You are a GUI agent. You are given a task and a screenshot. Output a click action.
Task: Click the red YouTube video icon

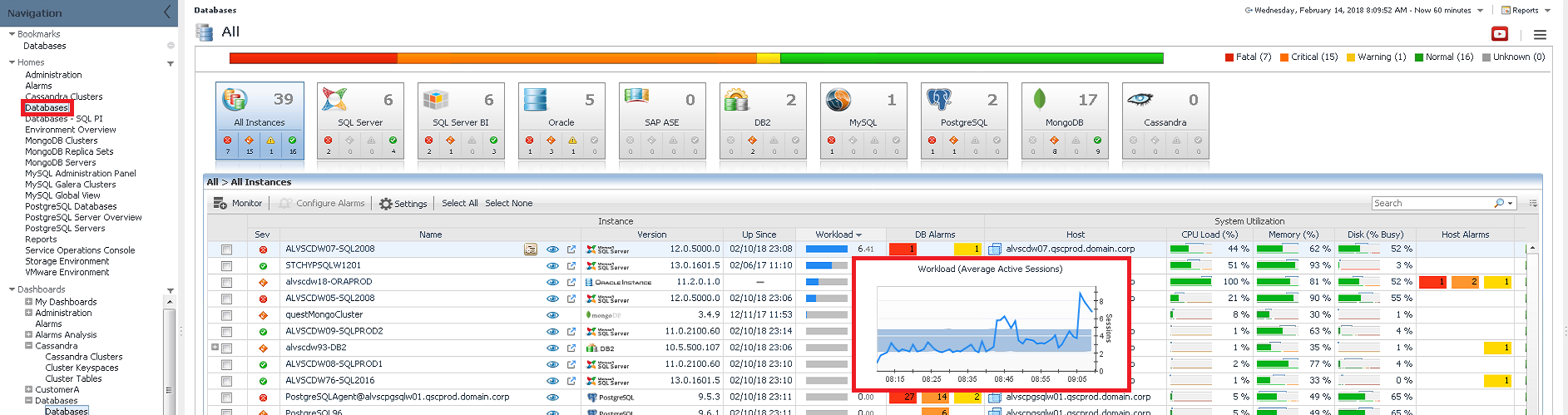(1499, 34)
